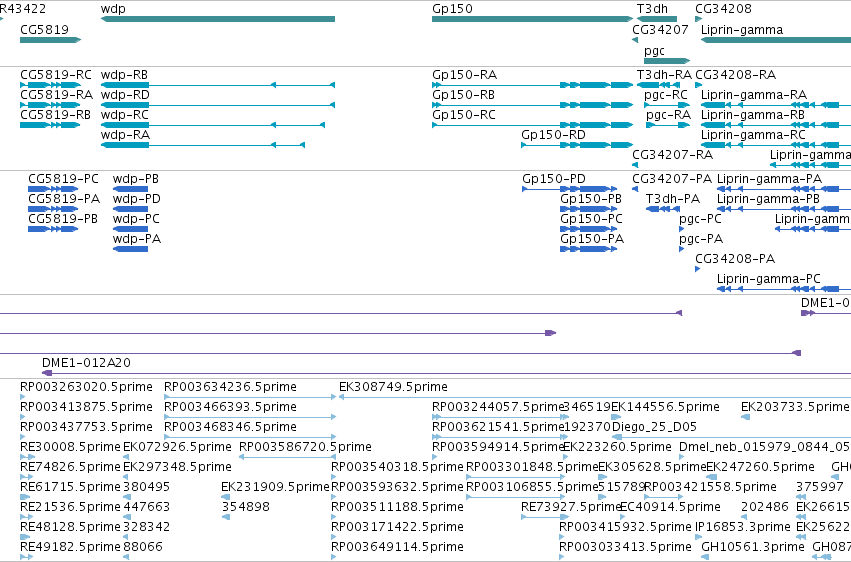
Task: Select the Gp150-RA transcript
Action: coord(464,74)
